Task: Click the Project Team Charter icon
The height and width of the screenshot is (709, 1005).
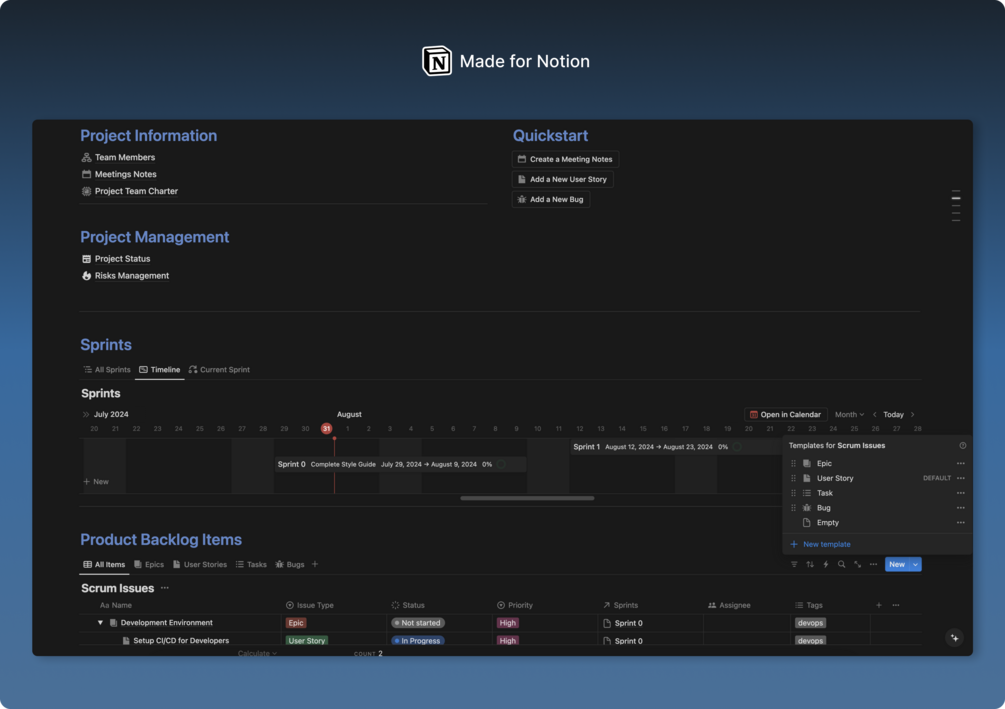Action: point(87,191)
